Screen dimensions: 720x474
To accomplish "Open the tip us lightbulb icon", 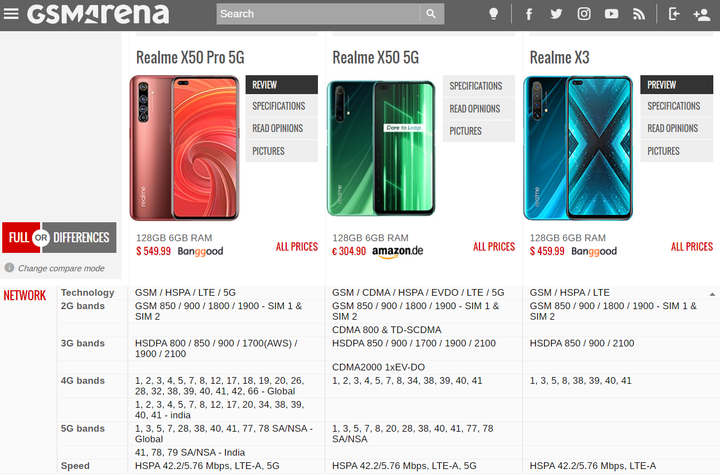I will coord(494,14).
